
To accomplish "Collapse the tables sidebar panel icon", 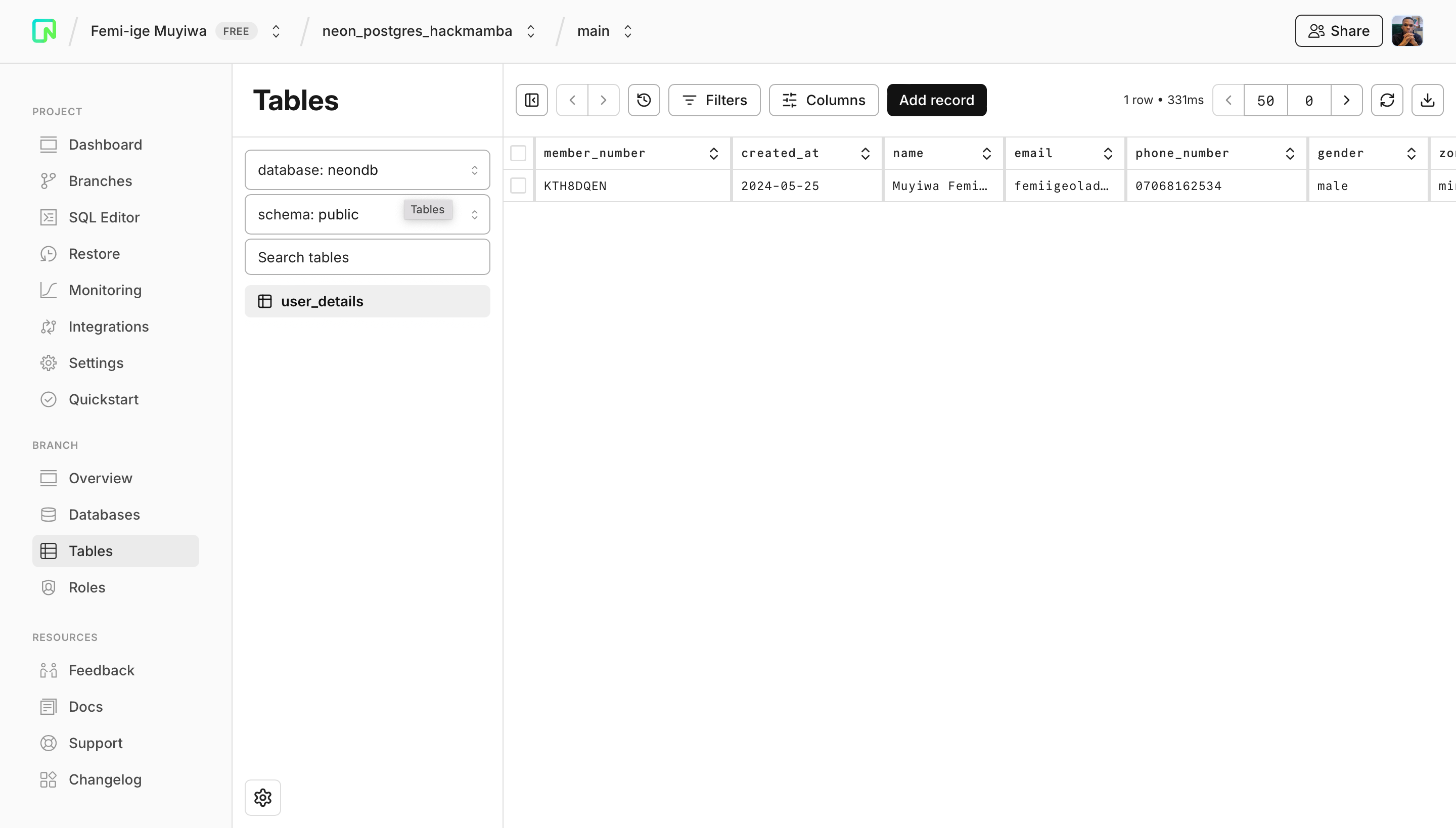I will (531, 100).
